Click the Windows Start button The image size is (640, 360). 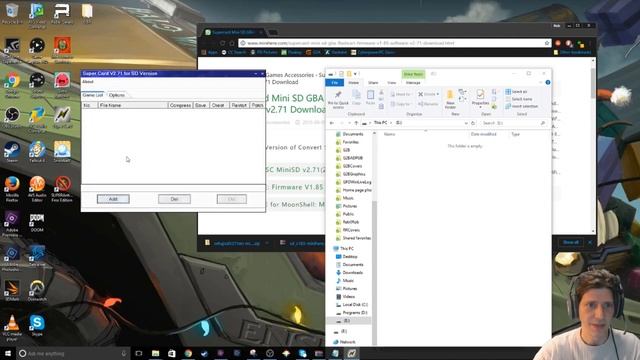(8, 353)
